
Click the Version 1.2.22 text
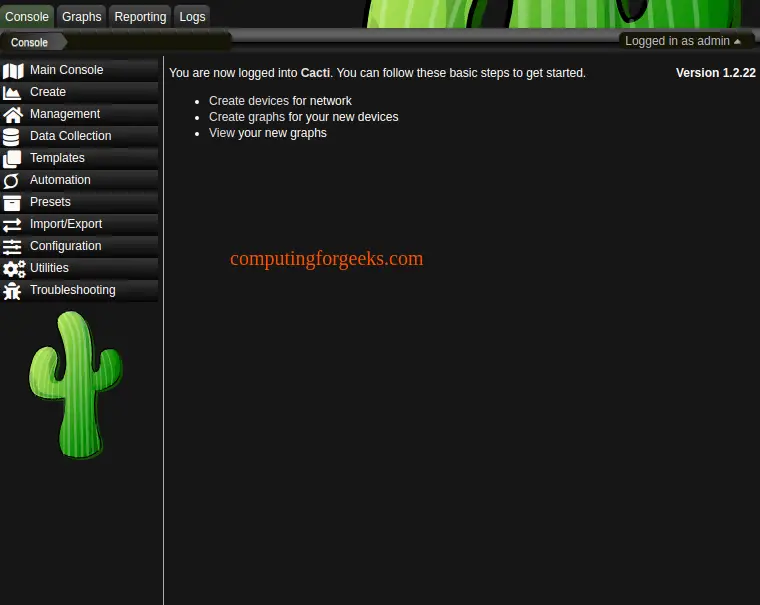(x=715, y=73)
